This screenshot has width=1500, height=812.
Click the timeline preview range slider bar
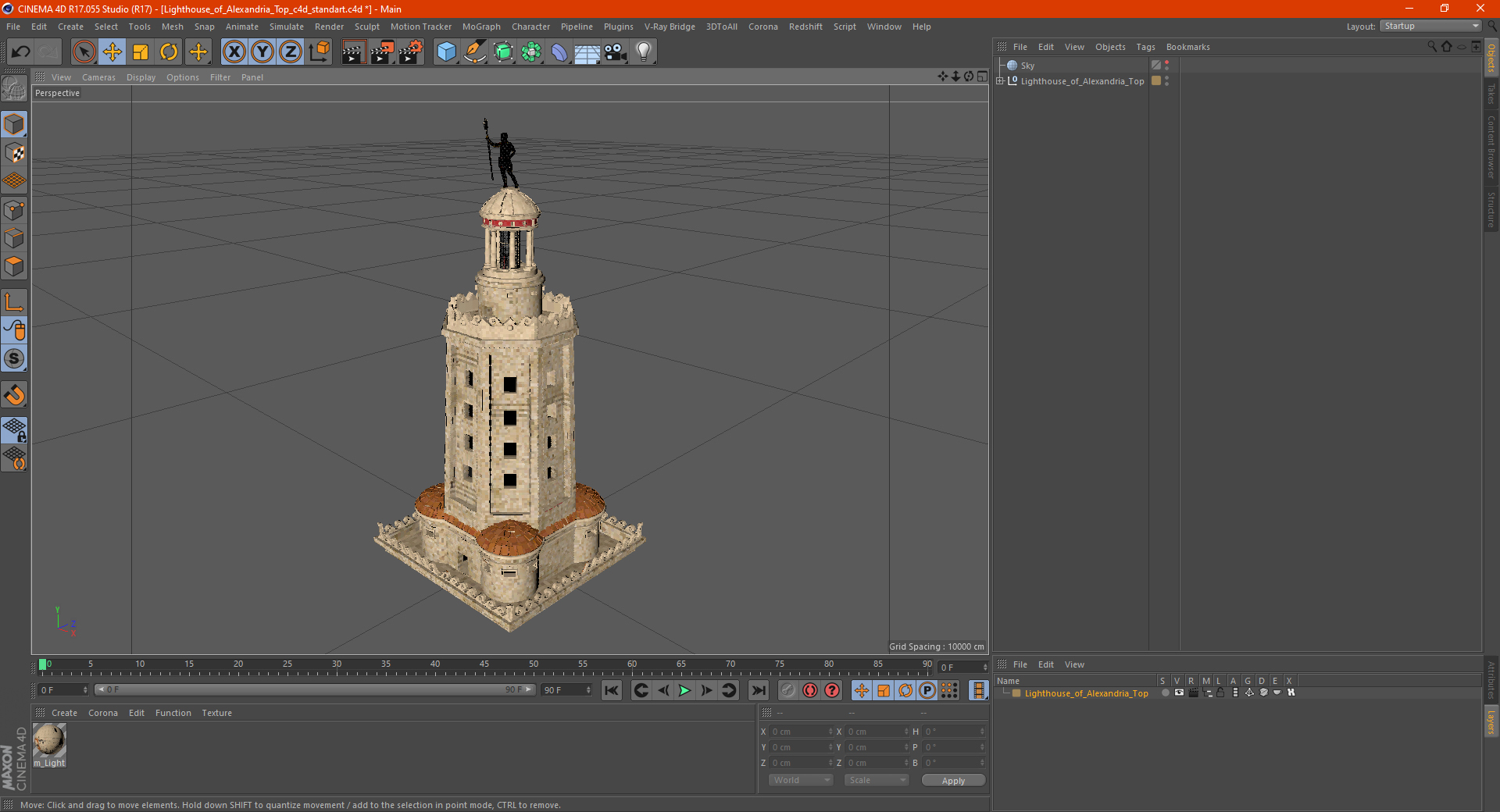click(314, 689)
